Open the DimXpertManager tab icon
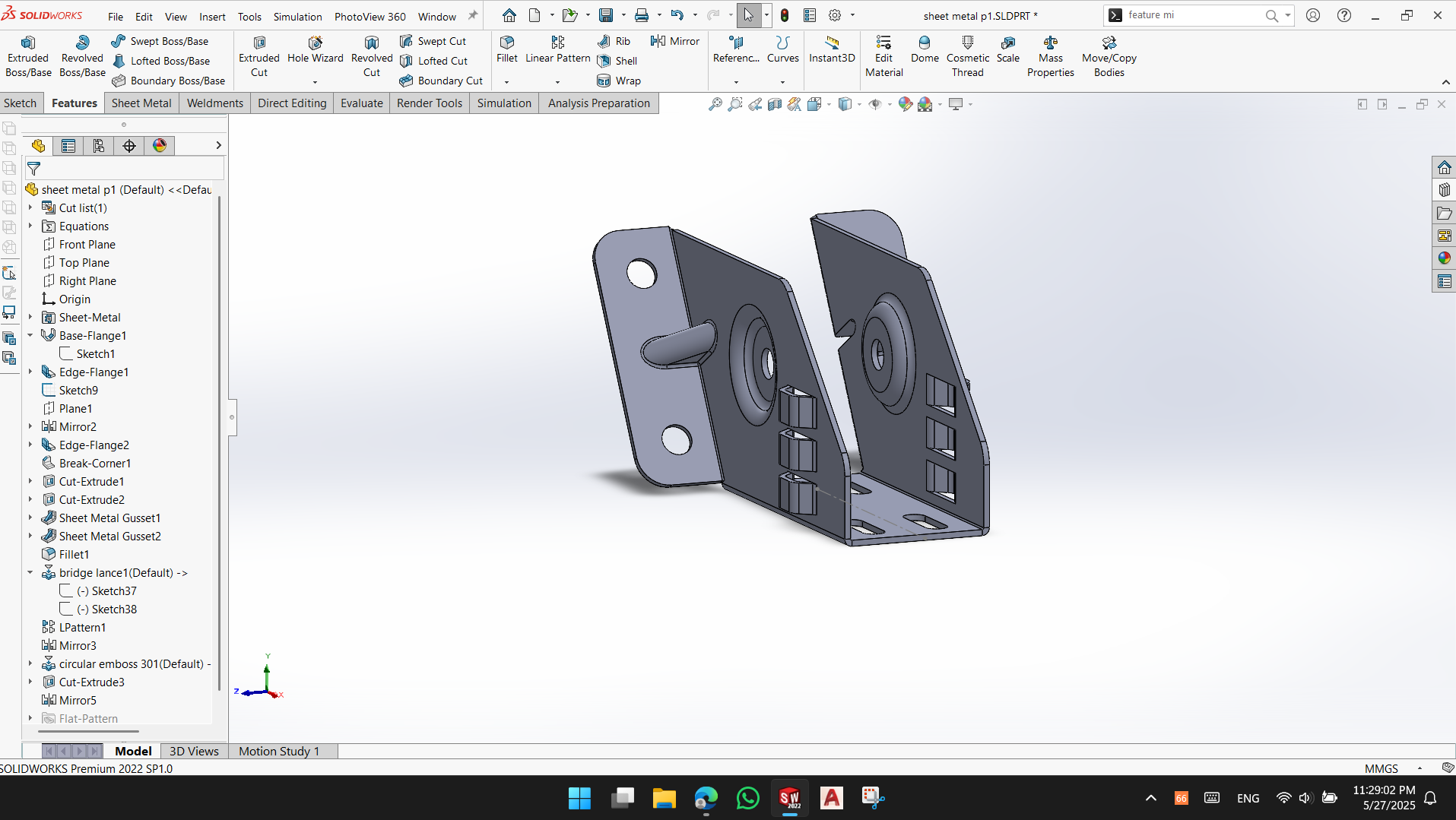1456x820 pixels. click(x=129, y=146)
